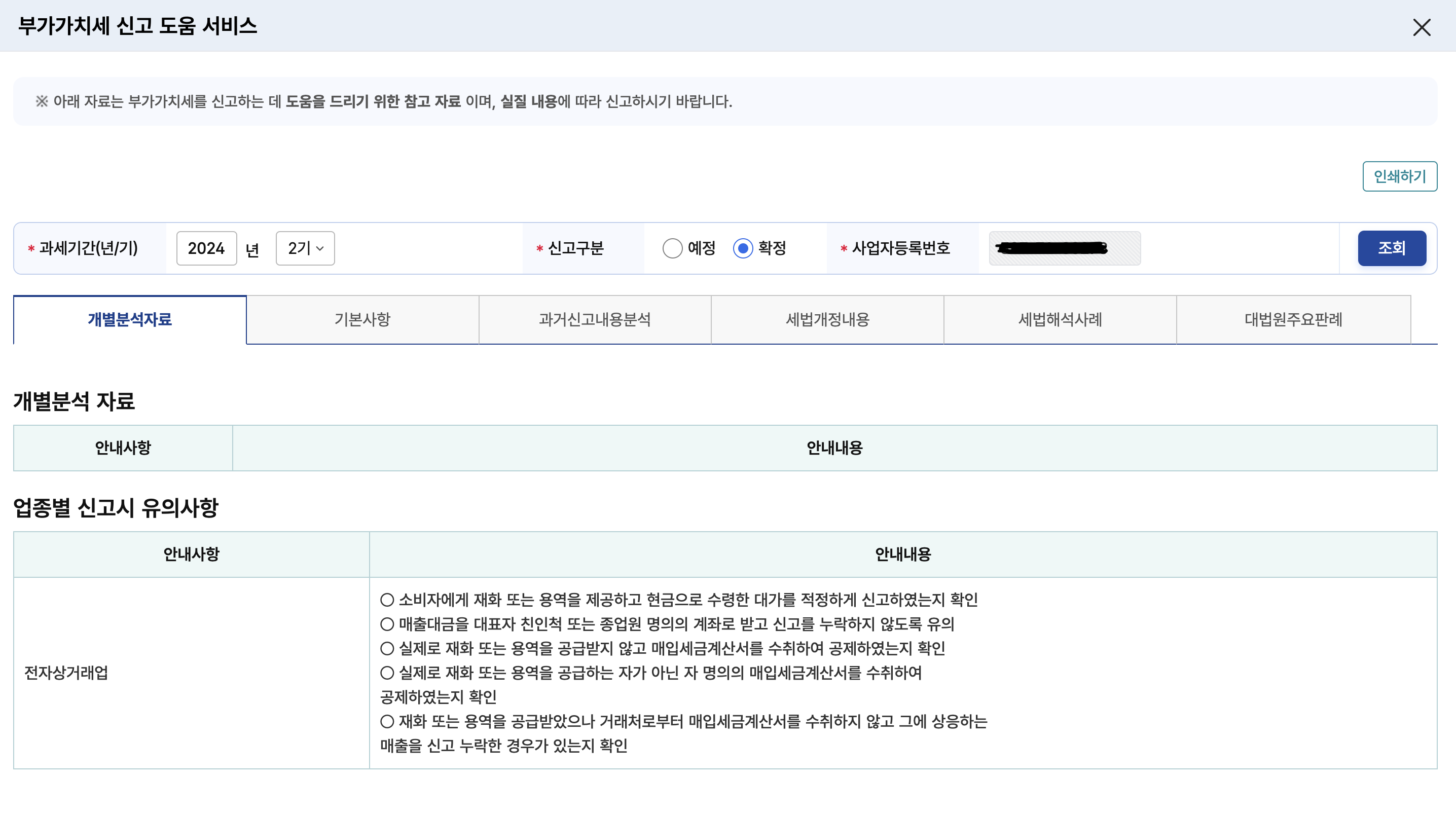Go to the 대법원주요판례 tab
Image resolution: width=1456 pixels, height=815 pixels.
1293,320
